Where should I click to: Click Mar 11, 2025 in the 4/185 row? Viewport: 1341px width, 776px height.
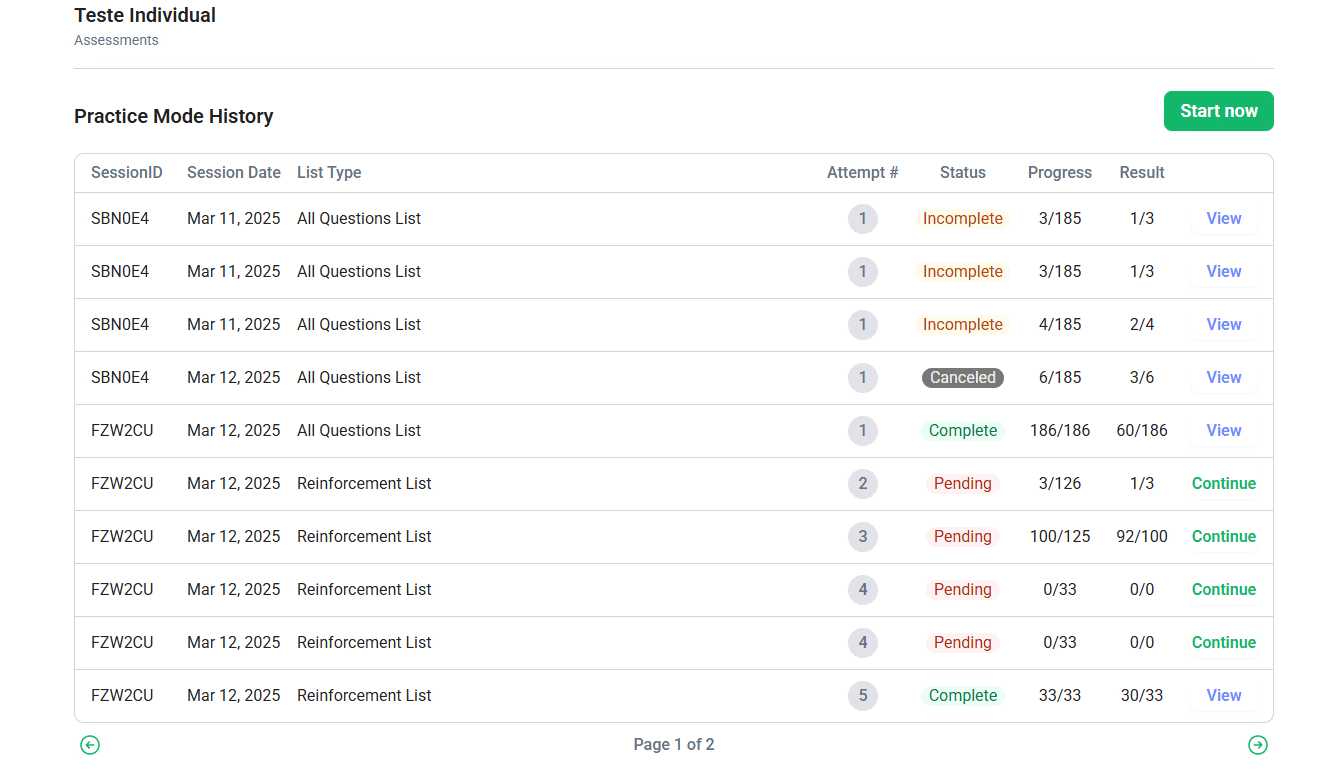[234, 325]
